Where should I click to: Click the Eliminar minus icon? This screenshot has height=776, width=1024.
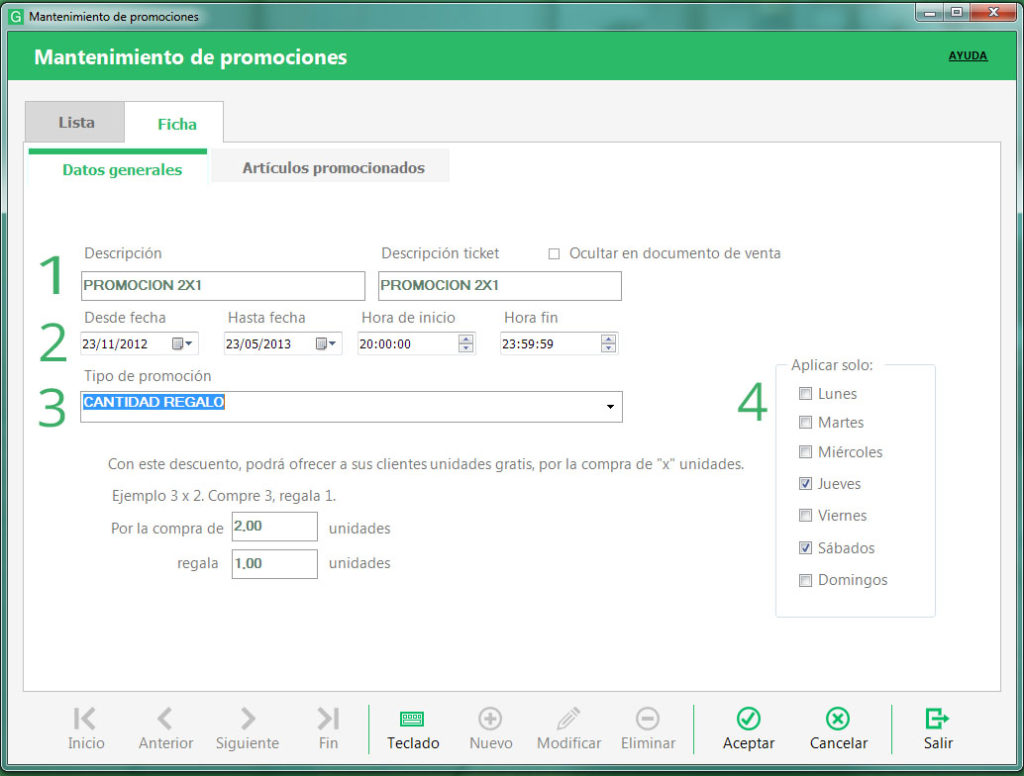point(647,717)
